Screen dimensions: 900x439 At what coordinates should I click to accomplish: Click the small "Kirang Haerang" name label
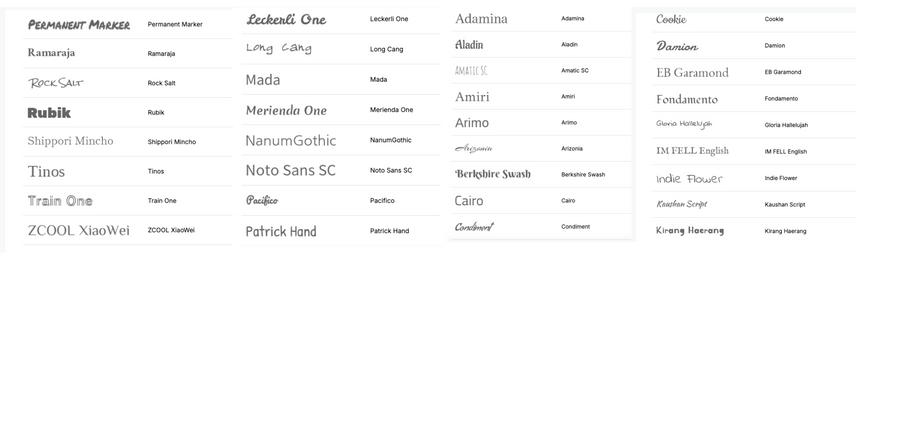click(785, 231)
